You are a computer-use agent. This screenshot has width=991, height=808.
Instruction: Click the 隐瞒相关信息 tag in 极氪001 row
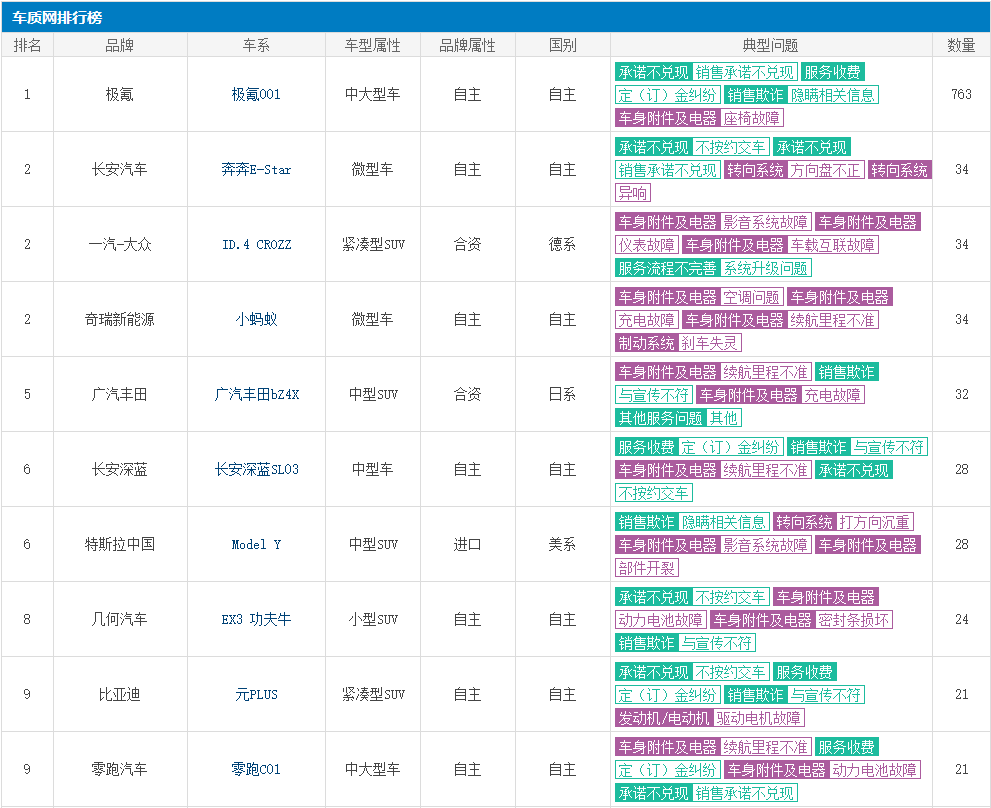point(832,95)
